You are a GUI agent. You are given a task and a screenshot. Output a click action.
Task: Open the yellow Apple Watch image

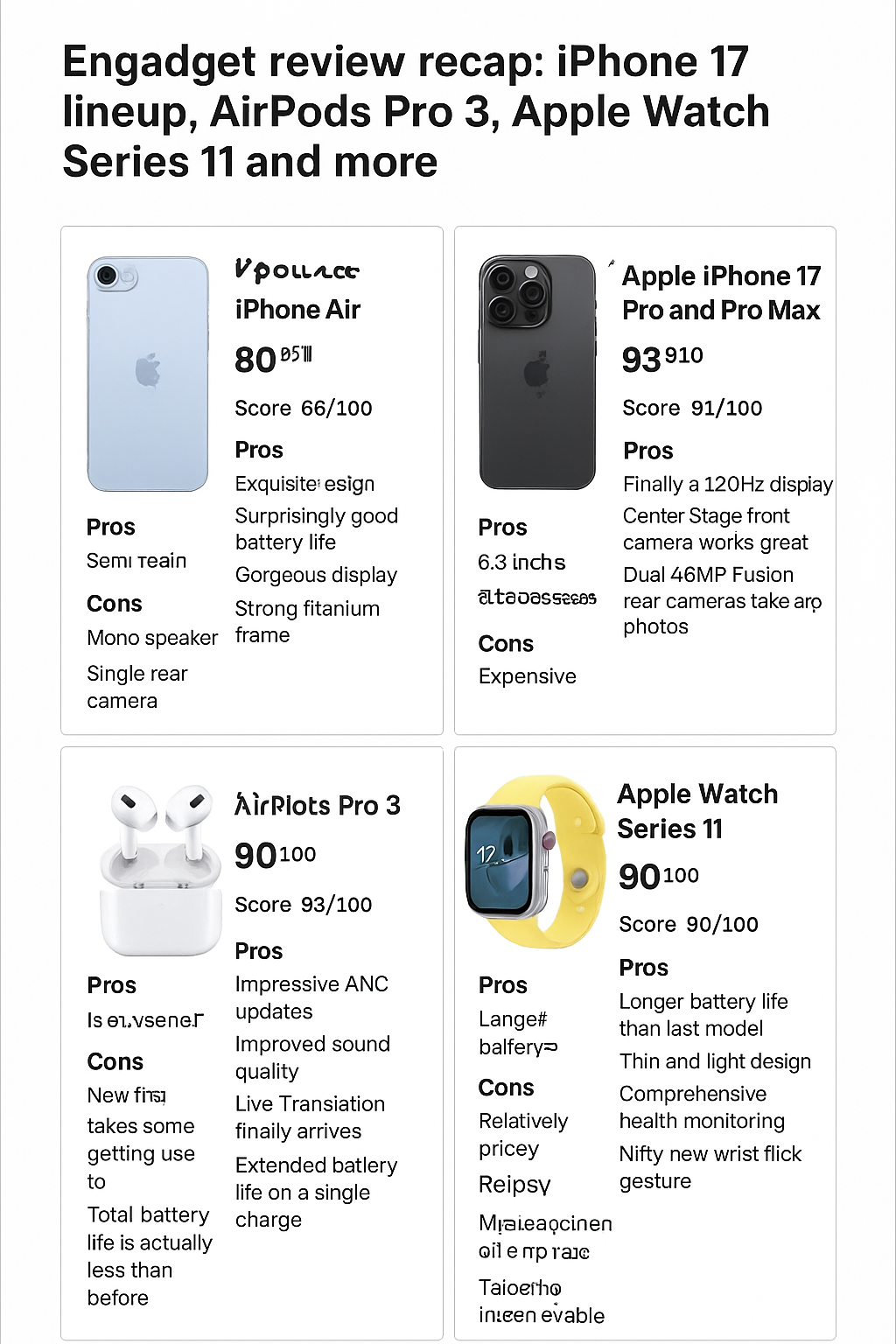point(535,861)
